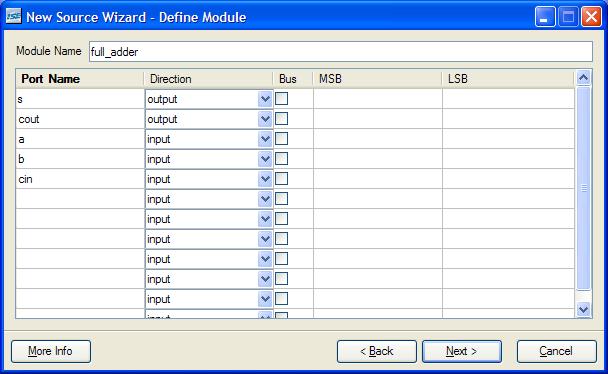
Task: Click the vertical scrollbar thumb
Action: 584,188
